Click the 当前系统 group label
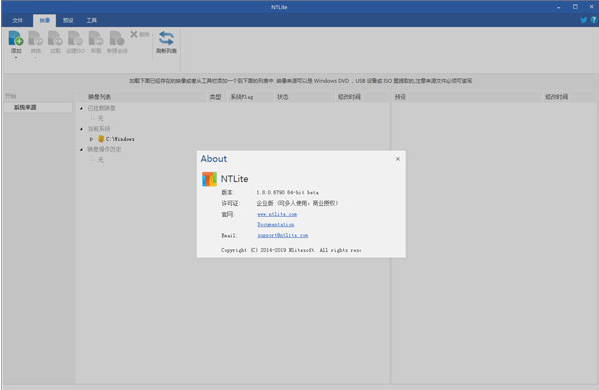599x390 pixels. pyautogui.click(x=99, y=129)
